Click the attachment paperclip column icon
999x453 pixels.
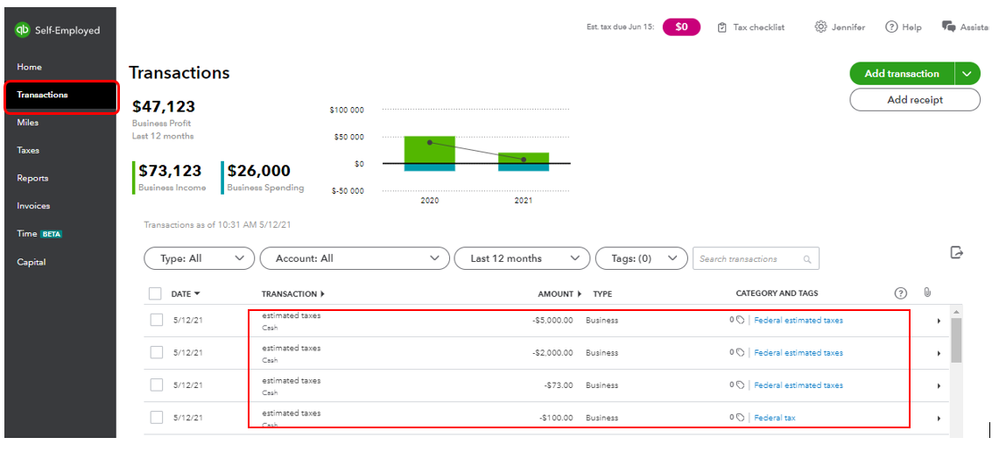click(927, 292)
